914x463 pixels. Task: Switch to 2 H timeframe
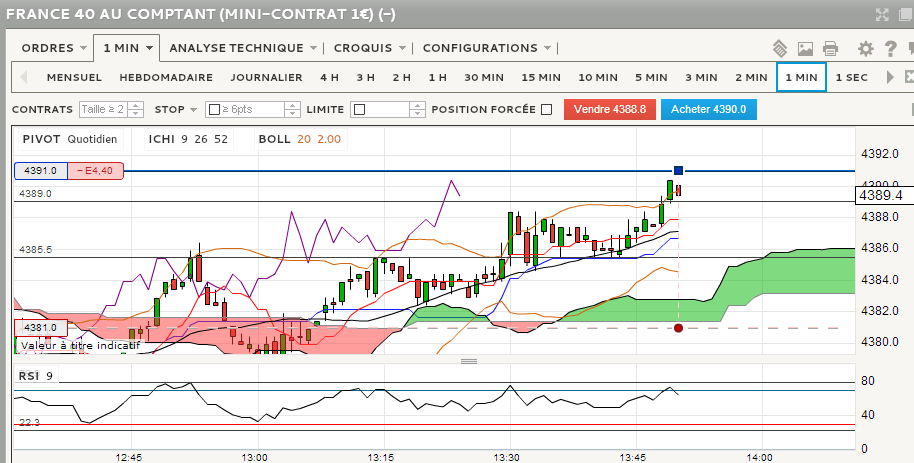402,78
